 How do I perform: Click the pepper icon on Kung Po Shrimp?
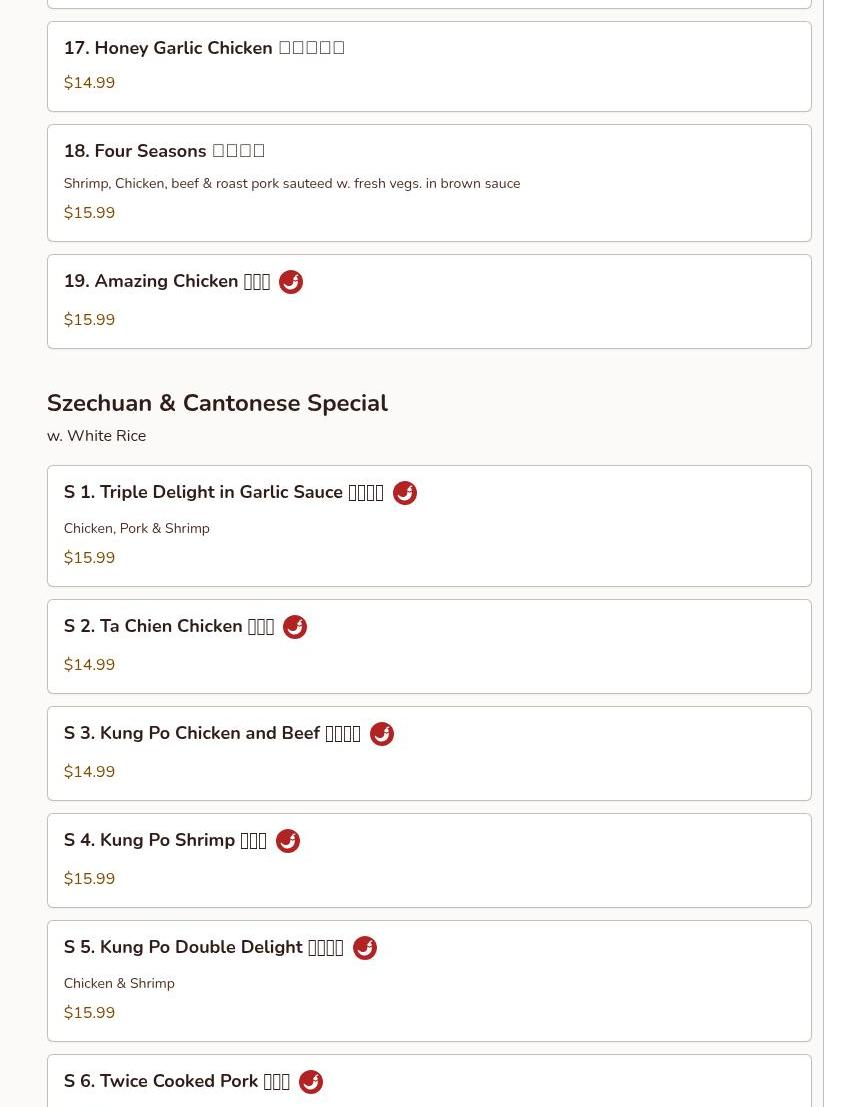point(287,841)
